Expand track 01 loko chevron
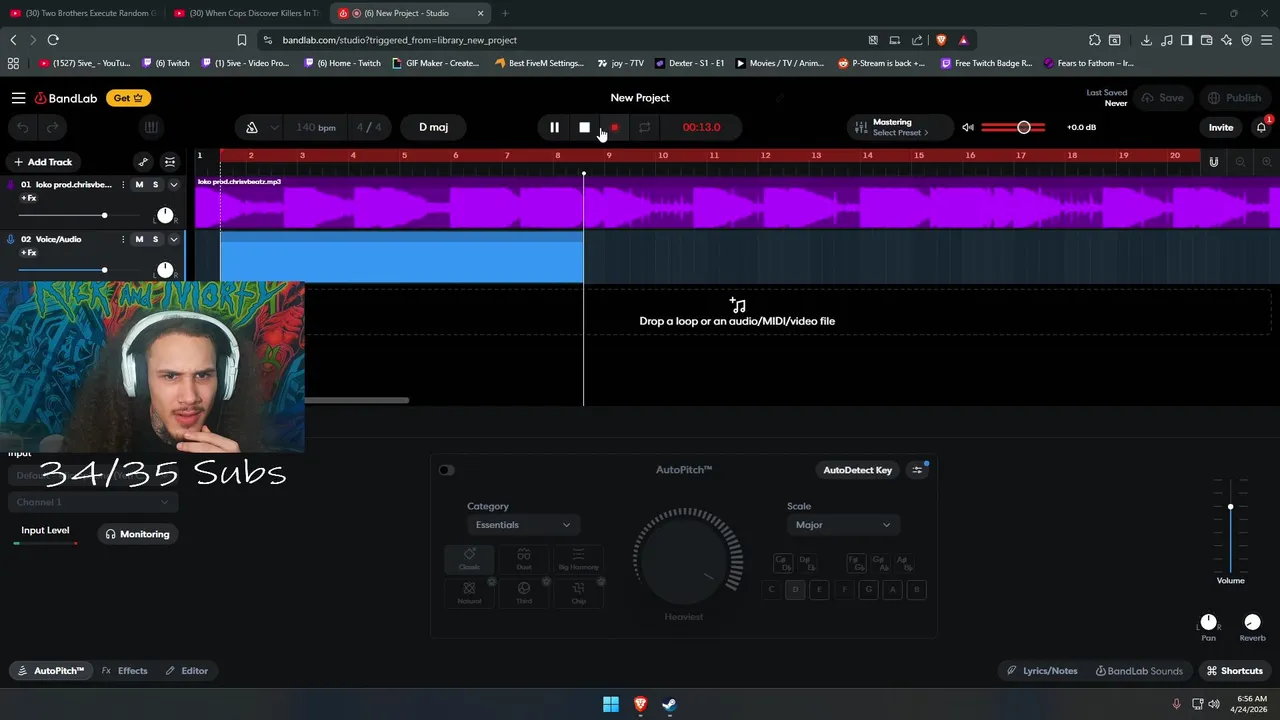1280x720 pixels. click(174, 184)
